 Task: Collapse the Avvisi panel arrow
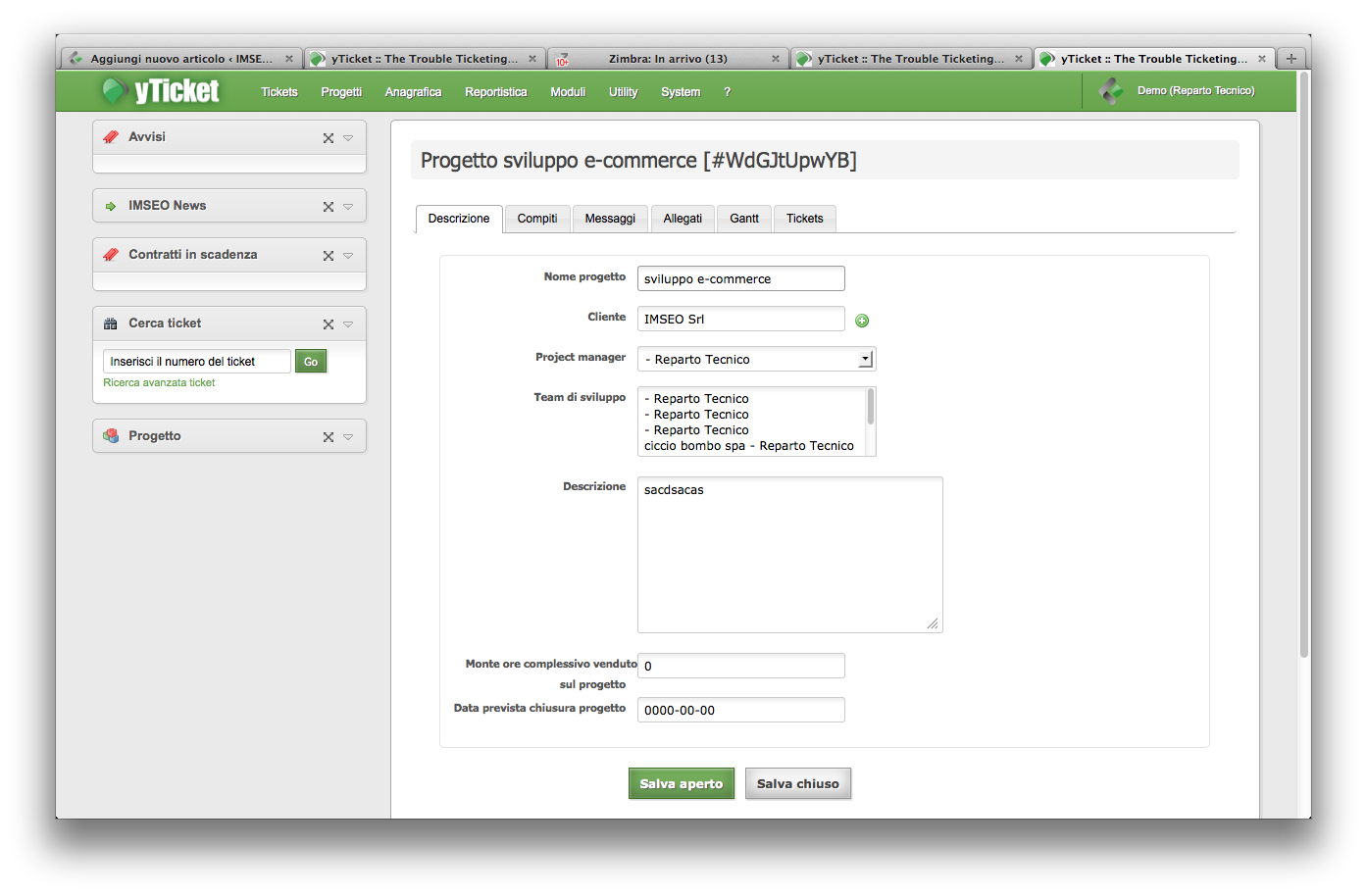[348, 138]
